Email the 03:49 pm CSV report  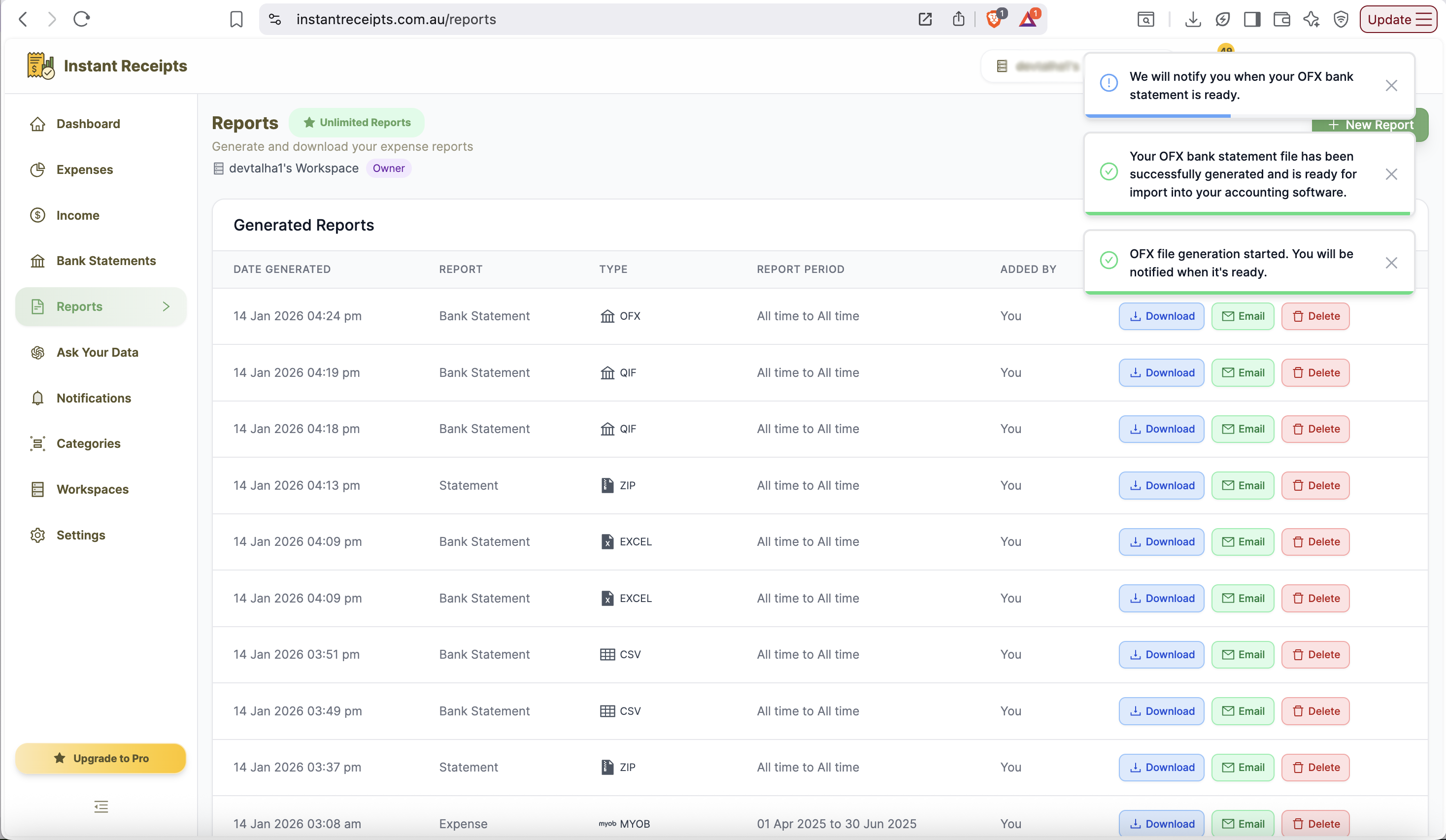[x=1243, y=711]
